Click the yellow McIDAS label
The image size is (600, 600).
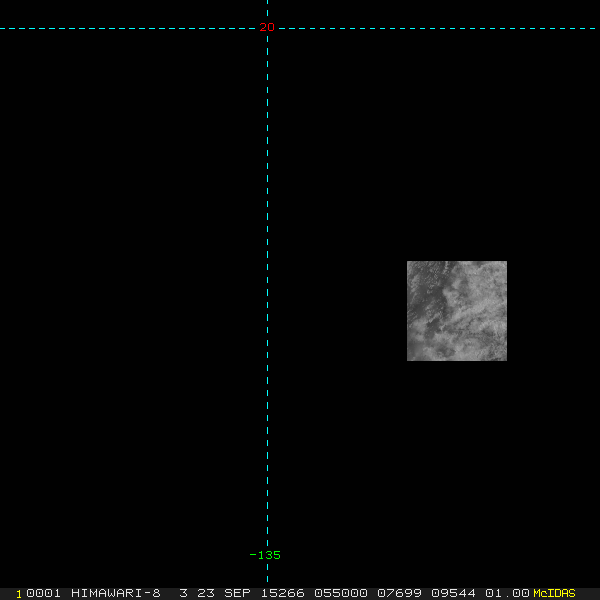tap(554, 593)
